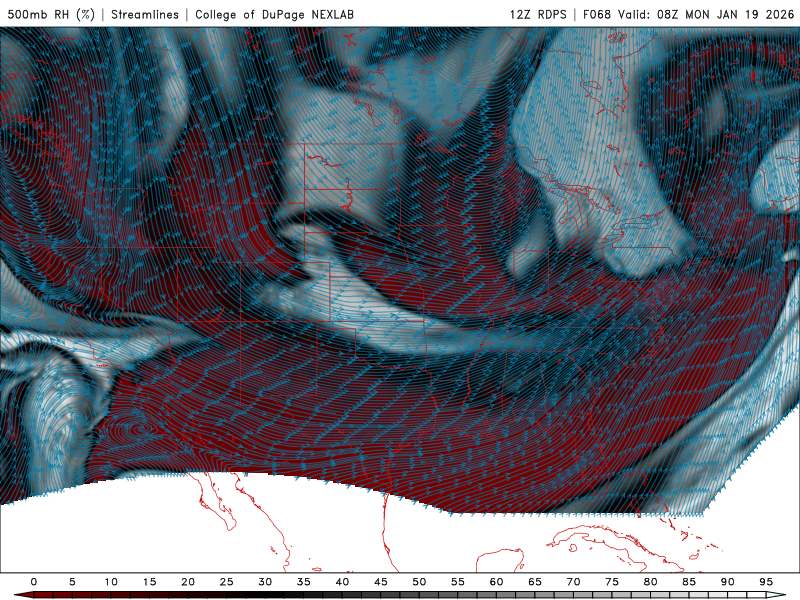
Task: Click the colorbar label '60'
Action: pyautogui.click(x=496, y=582)
